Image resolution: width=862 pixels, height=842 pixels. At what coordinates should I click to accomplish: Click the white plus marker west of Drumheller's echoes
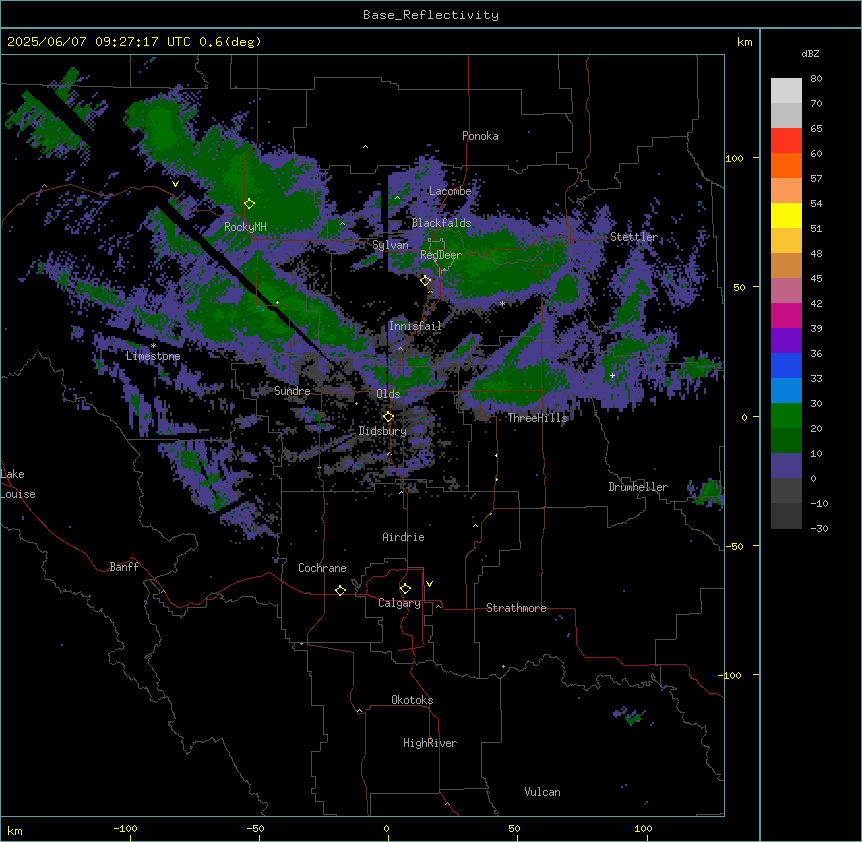coord(612,375)
